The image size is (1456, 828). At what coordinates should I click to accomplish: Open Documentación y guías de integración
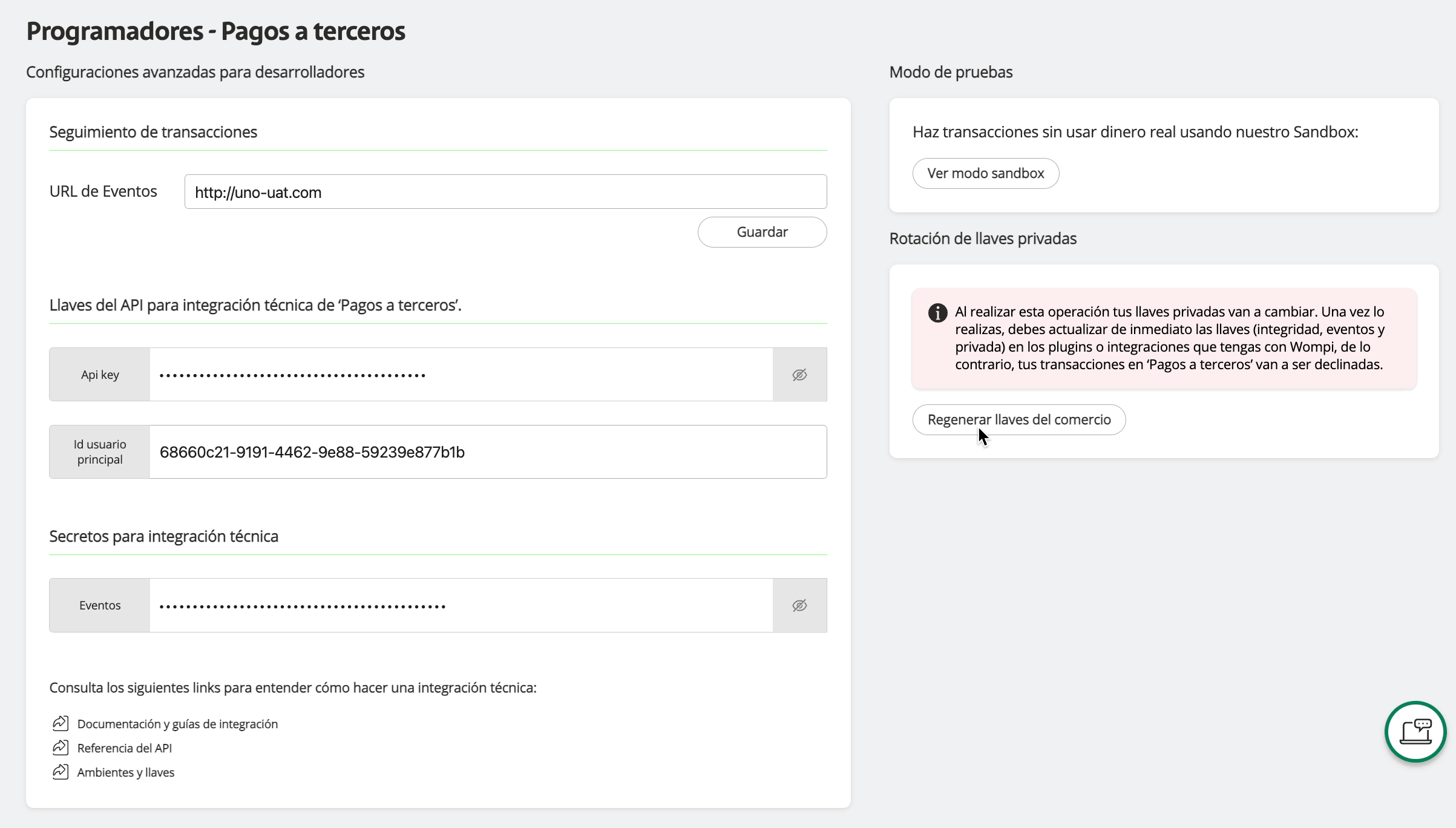(x=177, y=723)
